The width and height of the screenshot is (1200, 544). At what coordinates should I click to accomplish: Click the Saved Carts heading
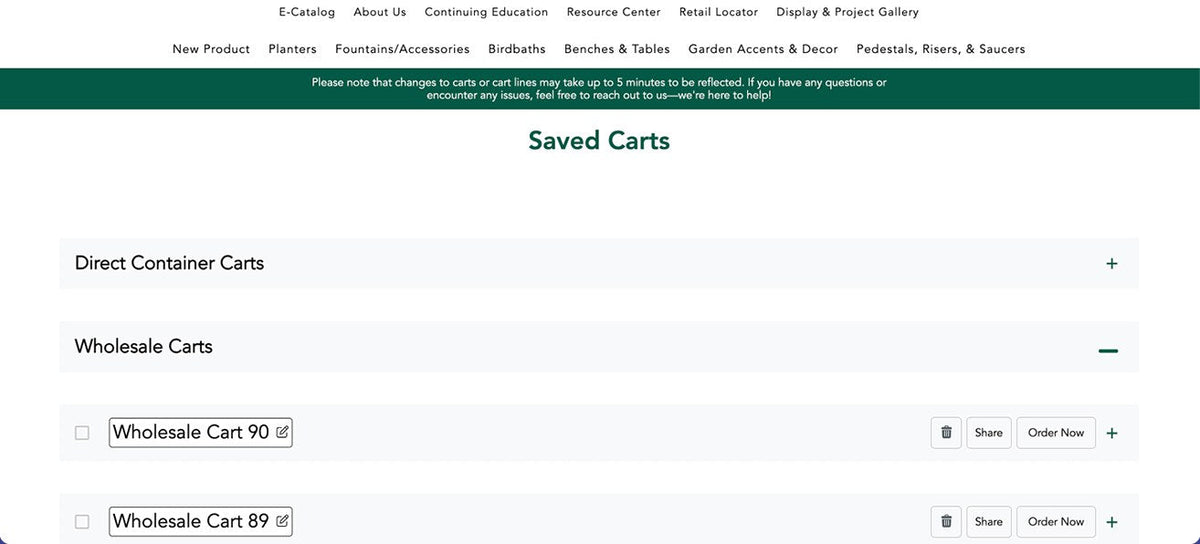pos(599,141)
